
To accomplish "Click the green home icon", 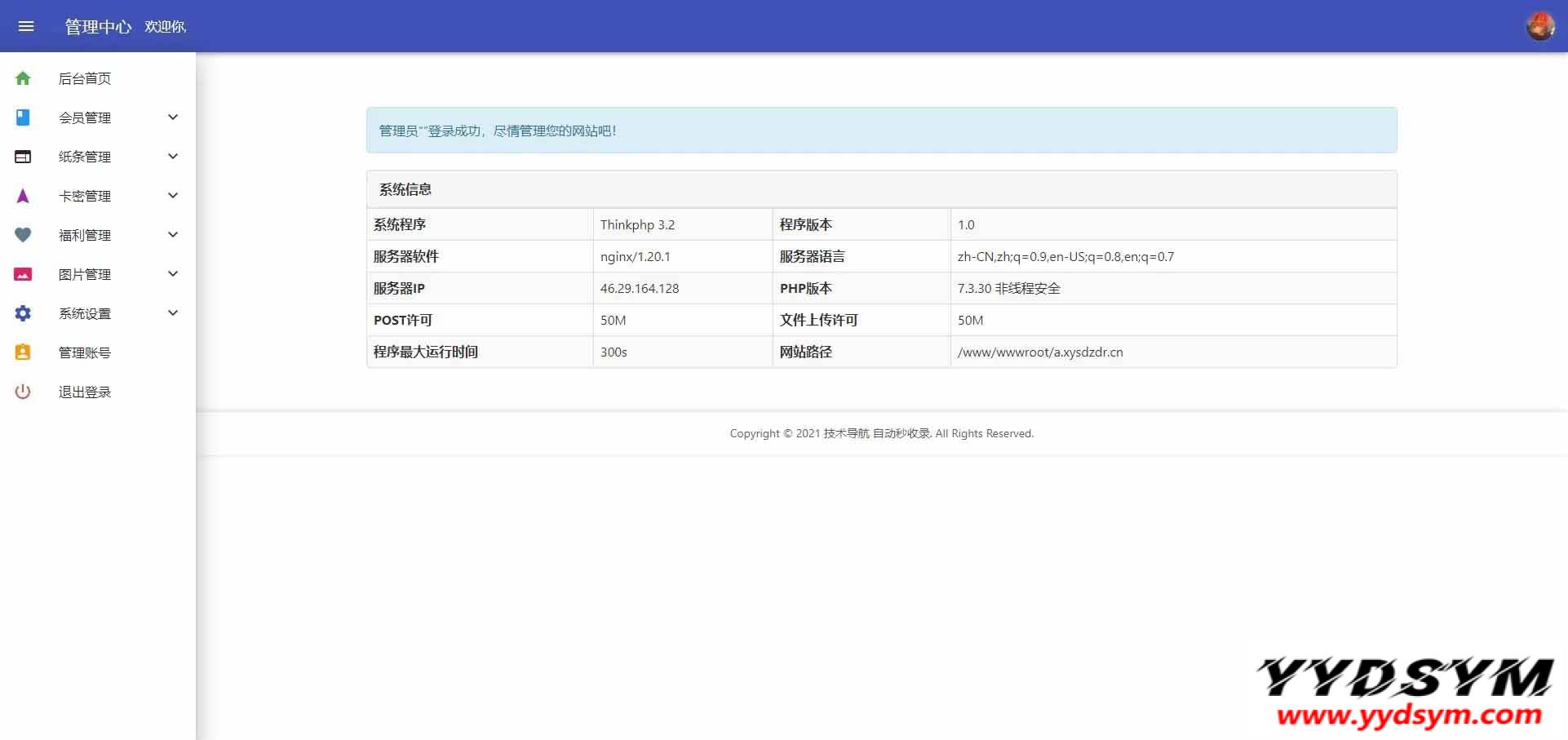I will 23,78.
